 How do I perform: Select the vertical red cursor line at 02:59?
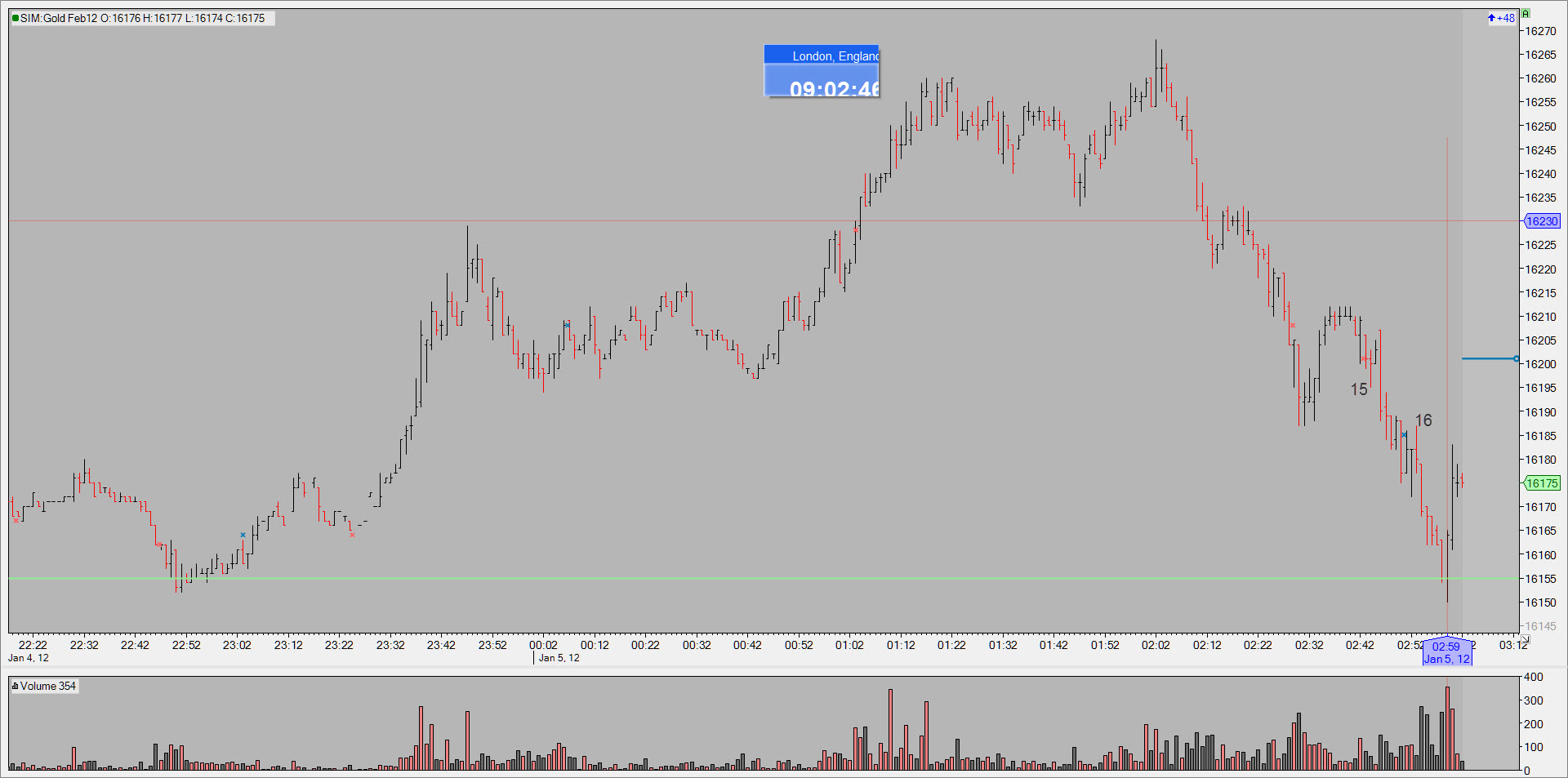pyautogui.click(x=1447, y=384)
